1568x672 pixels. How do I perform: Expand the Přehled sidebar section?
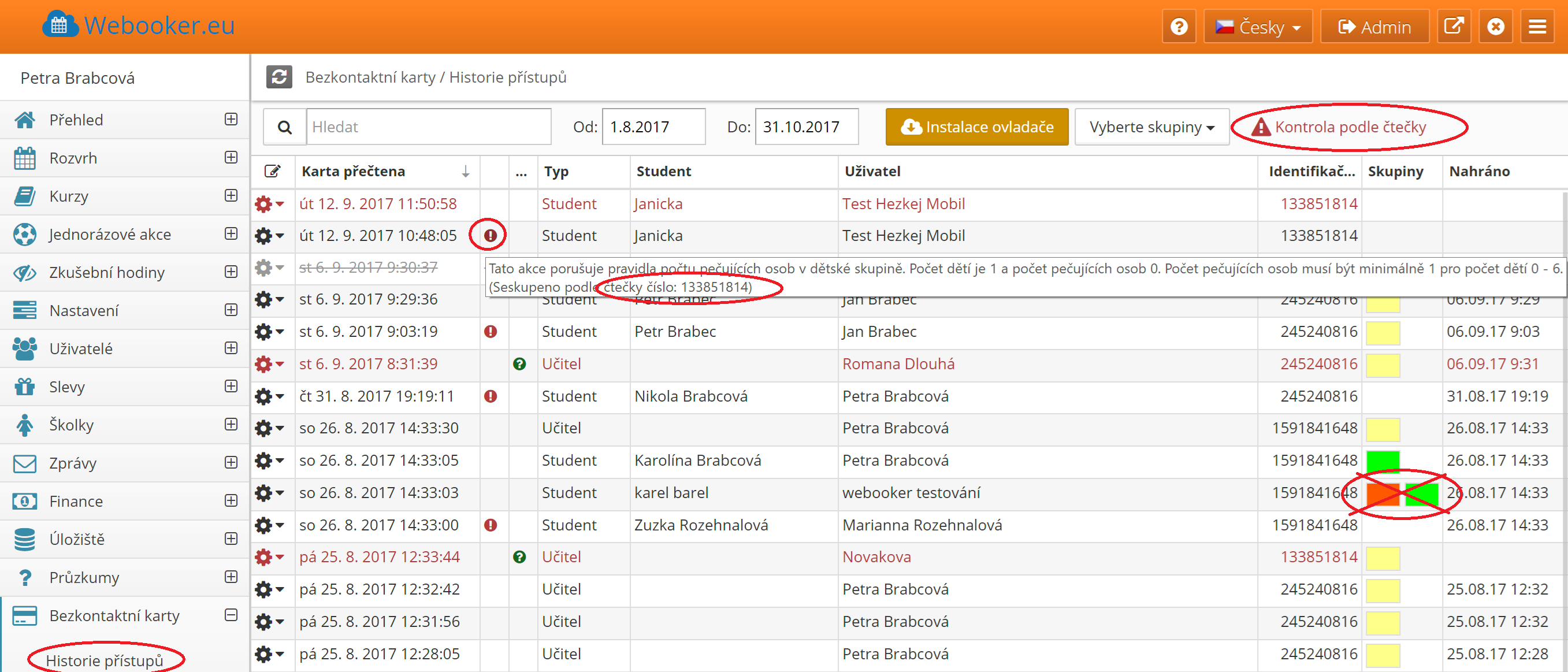point(231,119)
